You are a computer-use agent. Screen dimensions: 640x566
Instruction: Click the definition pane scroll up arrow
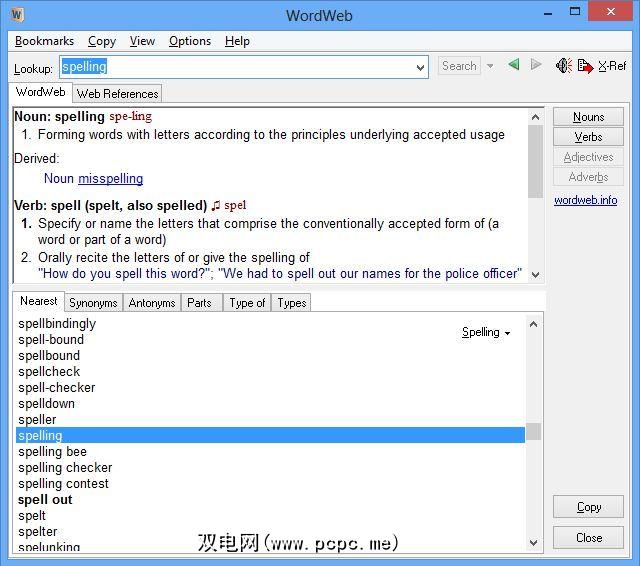click(x=535, y=117)
